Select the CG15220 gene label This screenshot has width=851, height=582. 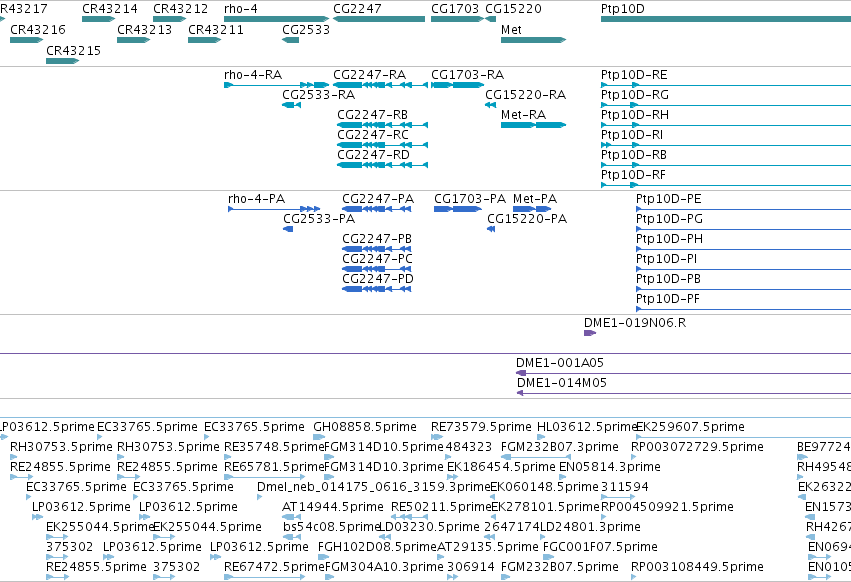(513, 9)
